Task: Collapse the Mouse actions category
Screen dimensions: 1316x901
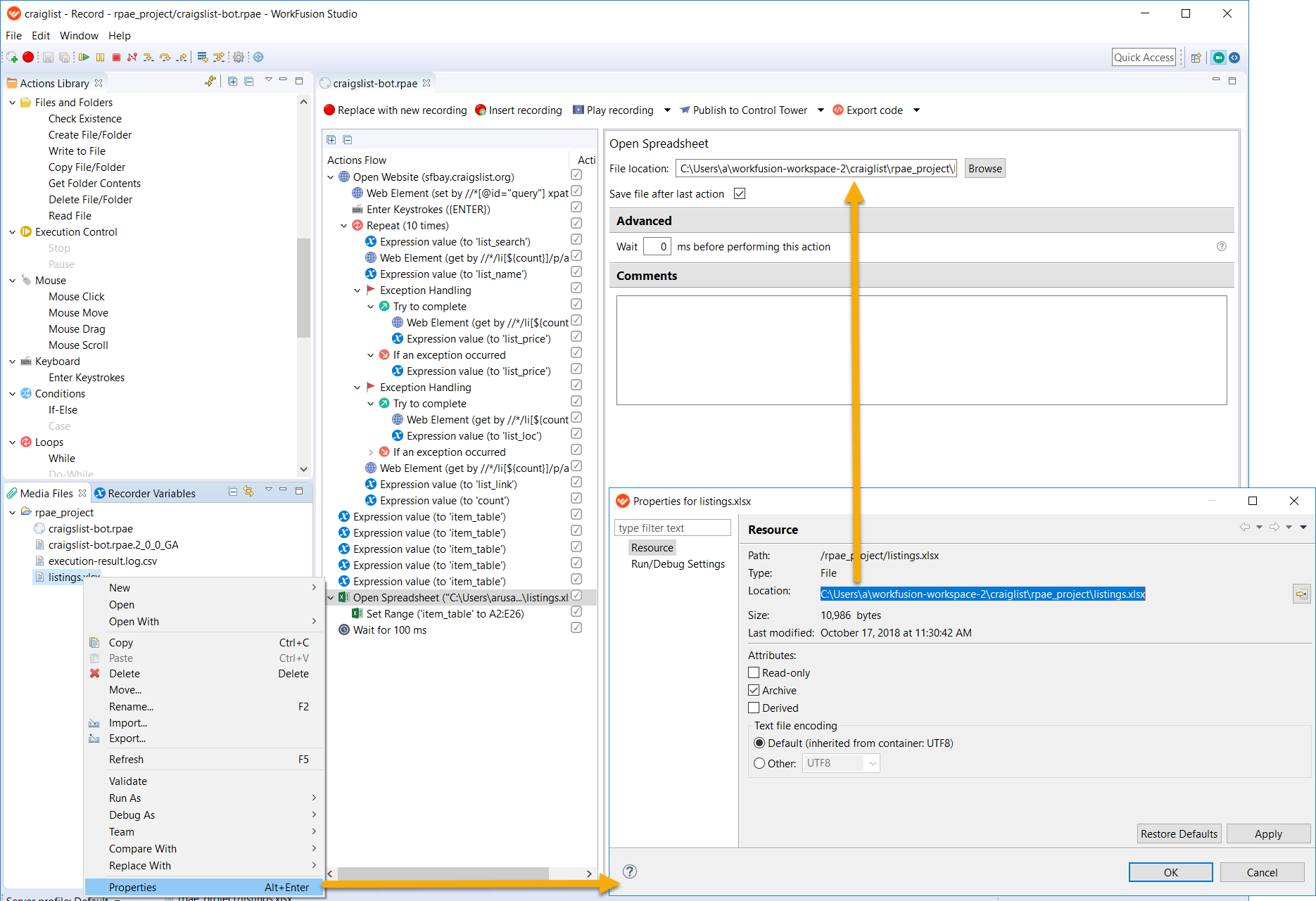Action: pyautogui.click(x=12, y=281)
